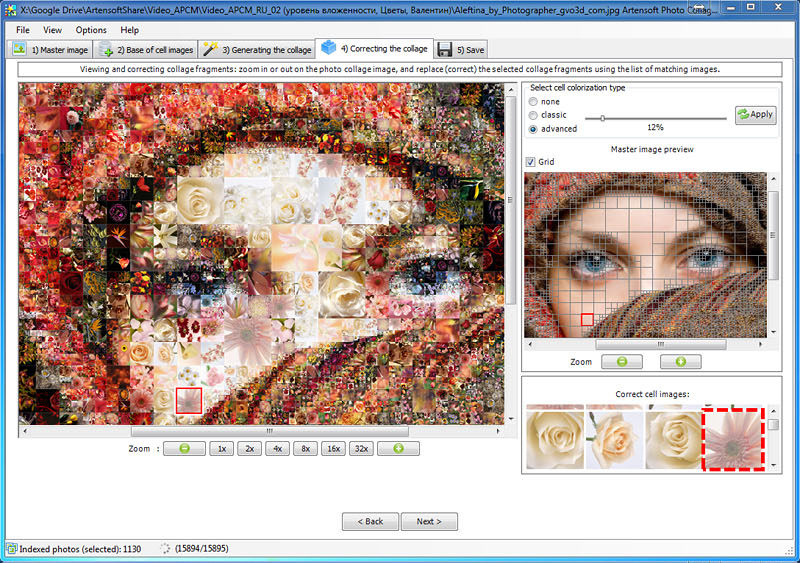This screenshot has height=563, width=800.
Task: Select the Correcting the collage tab
Action: pyautogui.click(x=374, y=48)
